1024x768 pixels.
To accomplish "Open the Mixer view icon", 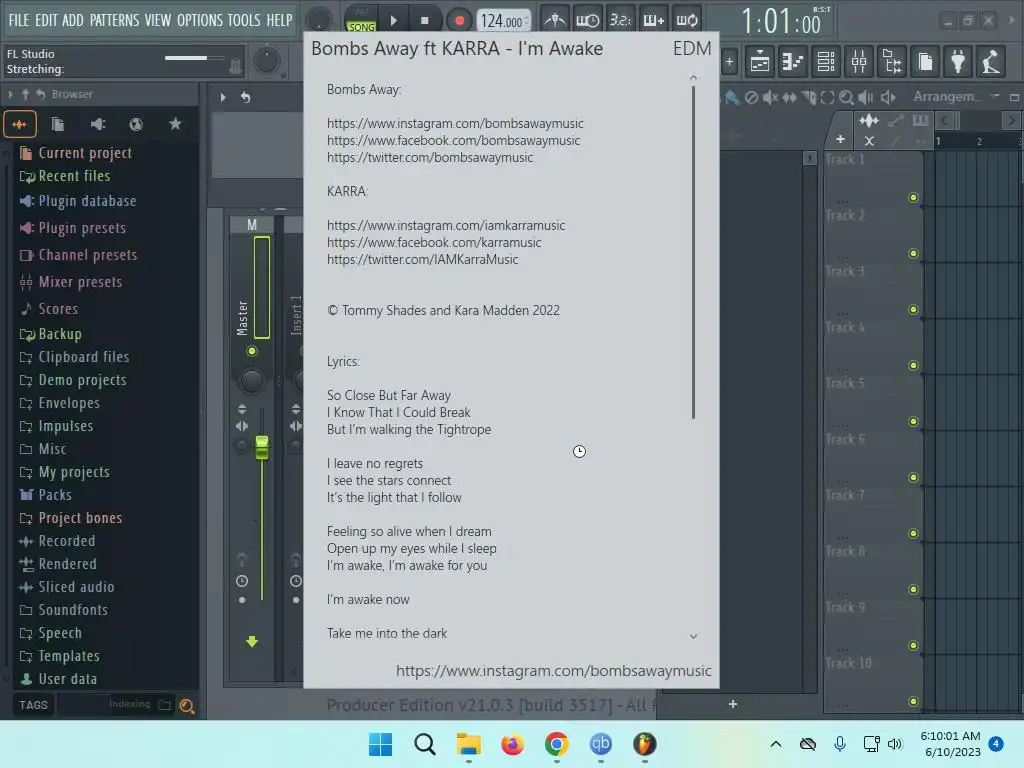I will 859,62.
